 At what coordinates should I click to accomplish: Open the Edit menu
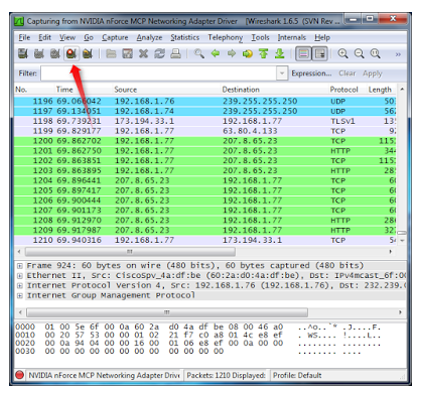click(x=45, y=38)
